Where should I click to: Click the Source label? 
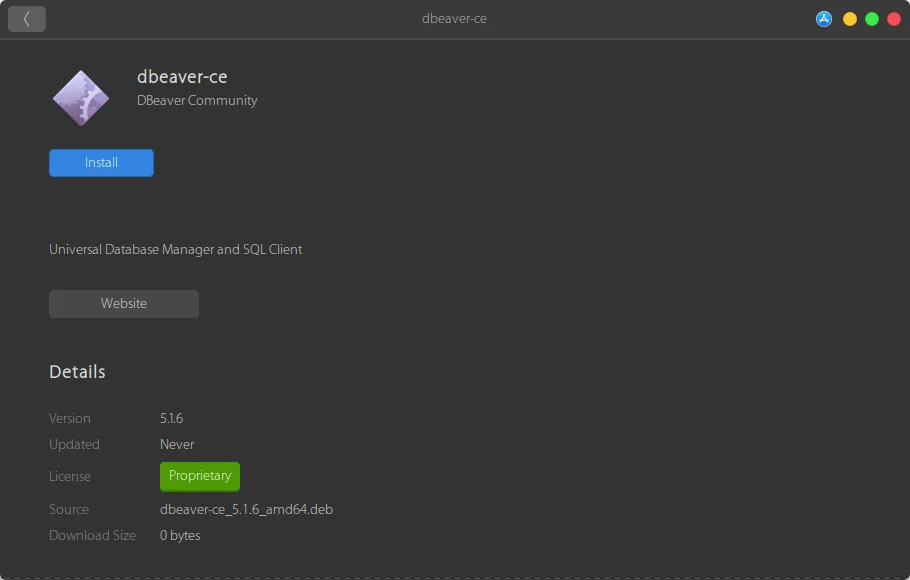(69, 510)
